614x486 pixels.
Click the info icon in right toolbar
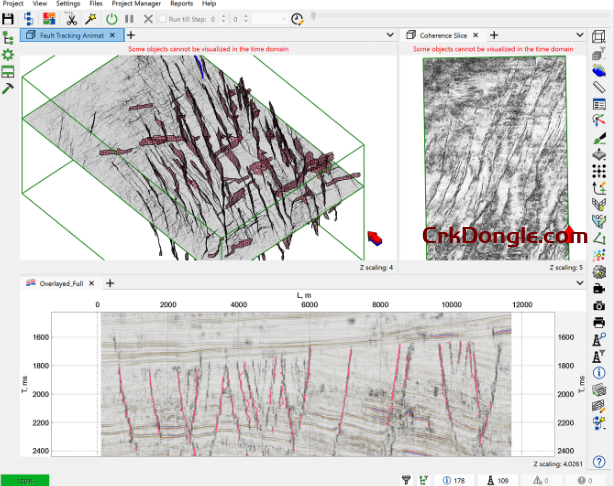pyautogui.click(x=599, y=373)
